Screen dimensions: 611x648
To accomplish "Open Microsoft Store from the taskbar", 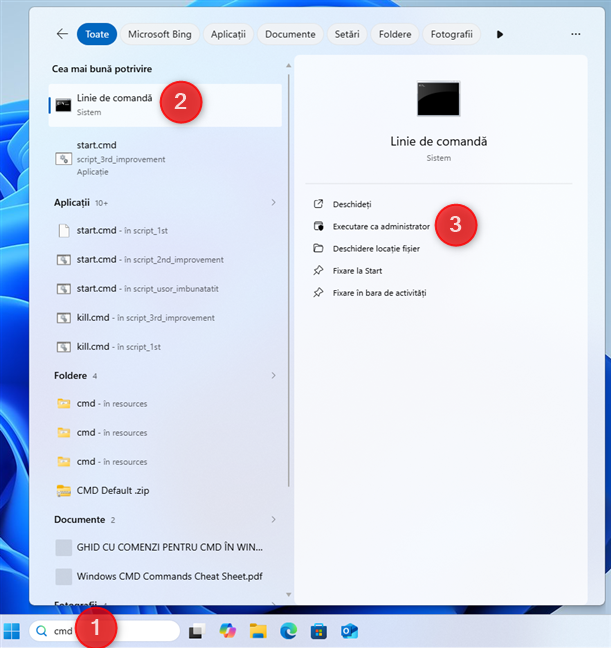I will click(319, 631).
